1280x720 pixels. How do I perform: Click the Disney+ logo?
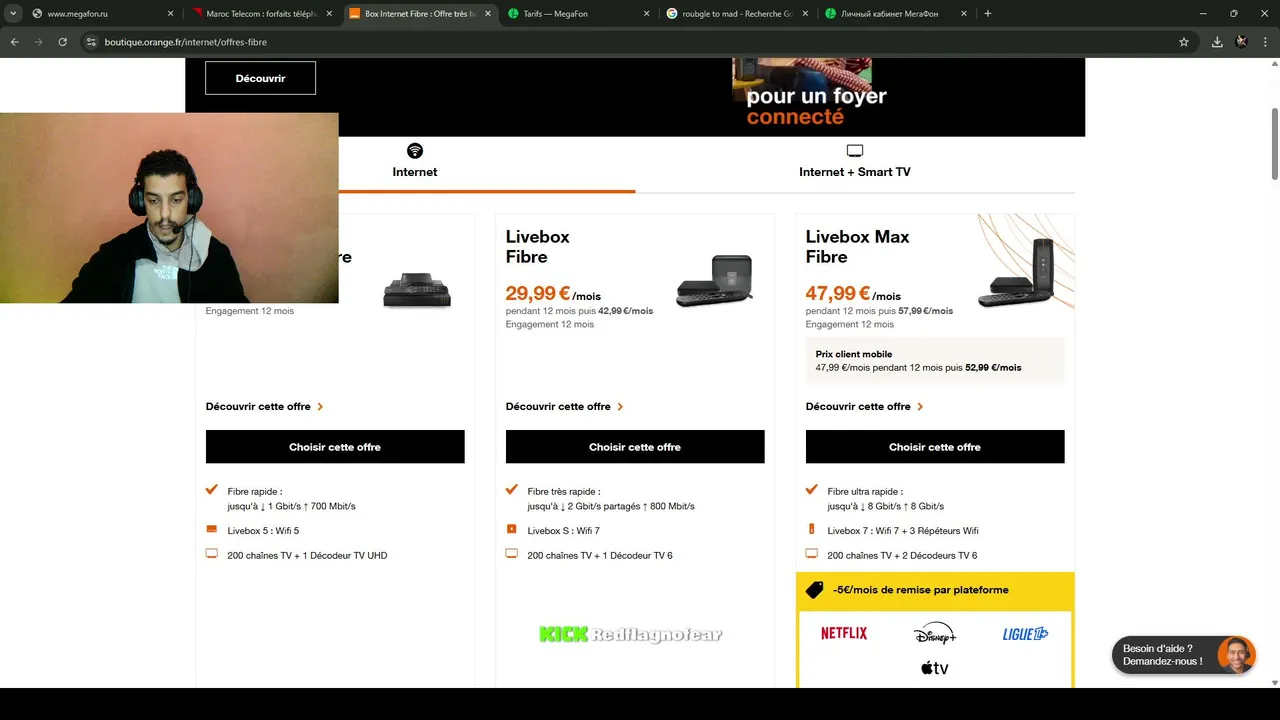click(x=935, y=633)
